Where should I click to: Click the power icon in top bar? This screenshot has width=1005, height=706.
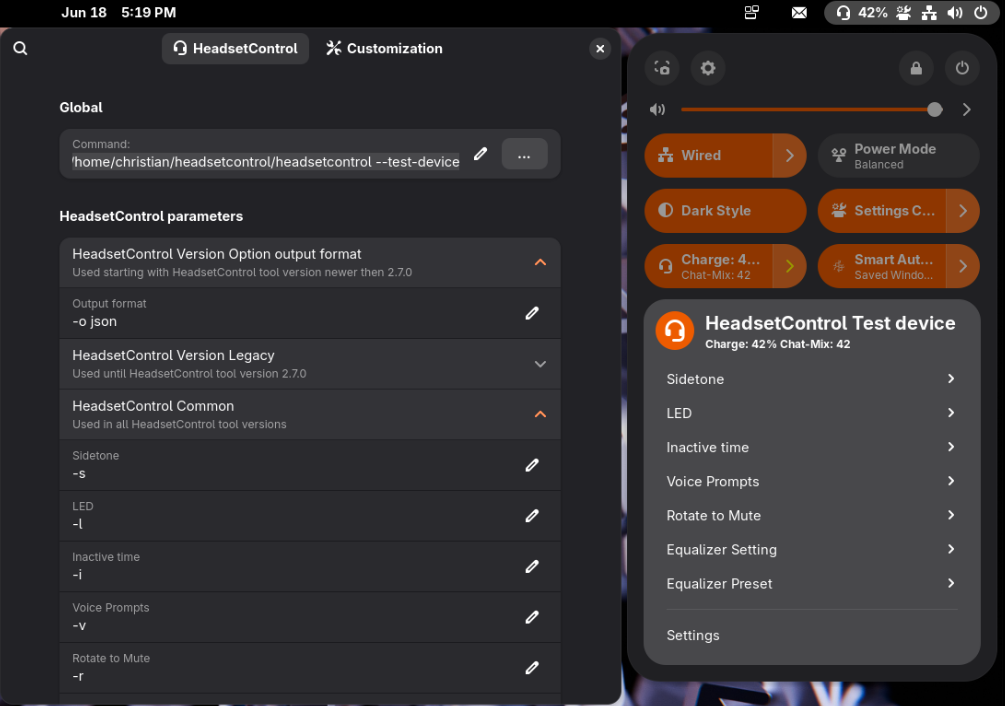coord(981,13)
